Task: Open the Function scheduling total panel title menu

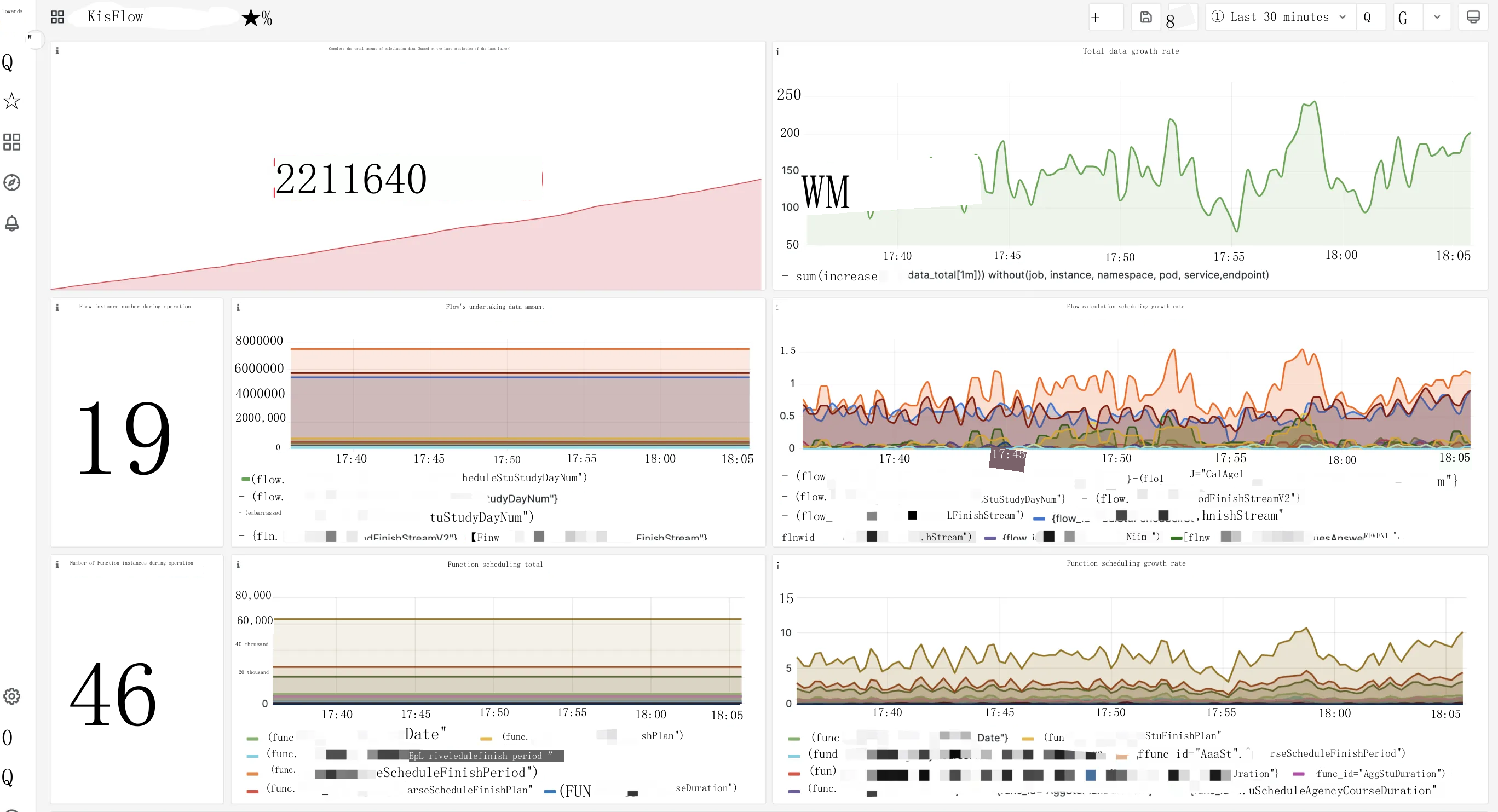Action: click(495, 564)
